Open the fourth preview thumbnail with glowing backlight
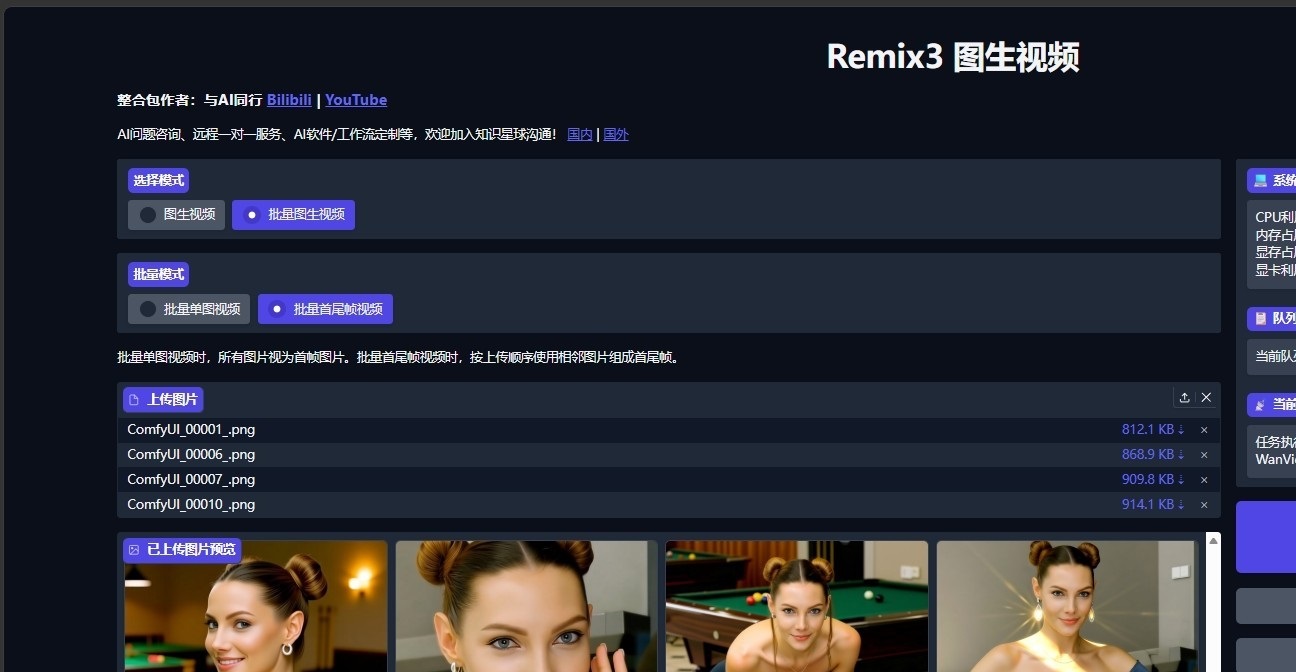1296x672 pixels. 1067,606
